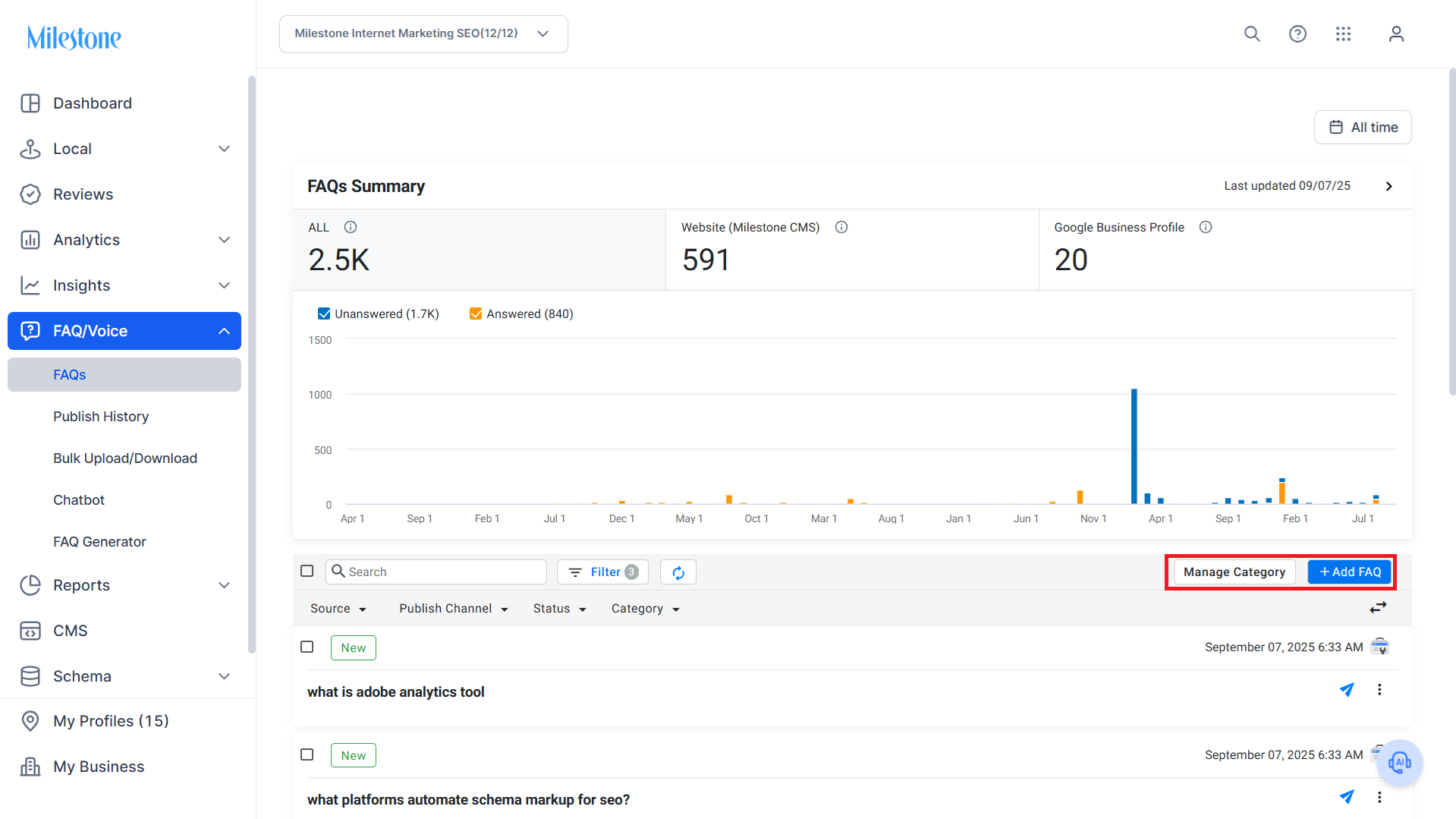Image resolution: width=1456 pixels, height=819 pixels.
Task: Expand the Publish Channel filter dropdown
Action: tap(454, 609)
